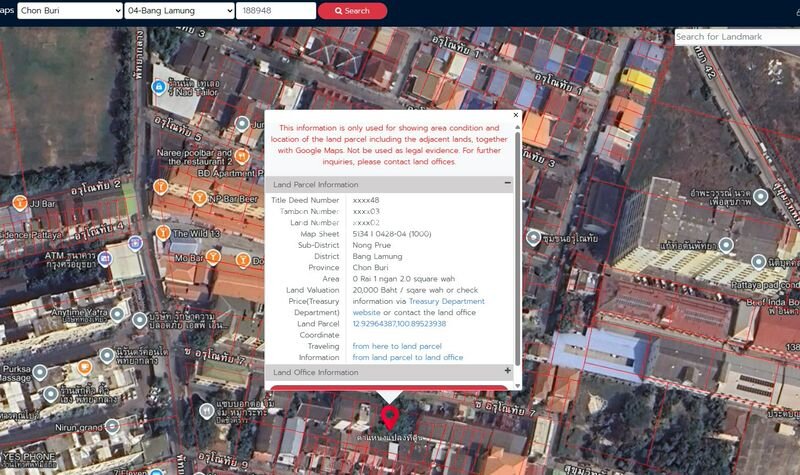Open the Treasury 'website' link

pyautogui.click(x=366, y=313)
